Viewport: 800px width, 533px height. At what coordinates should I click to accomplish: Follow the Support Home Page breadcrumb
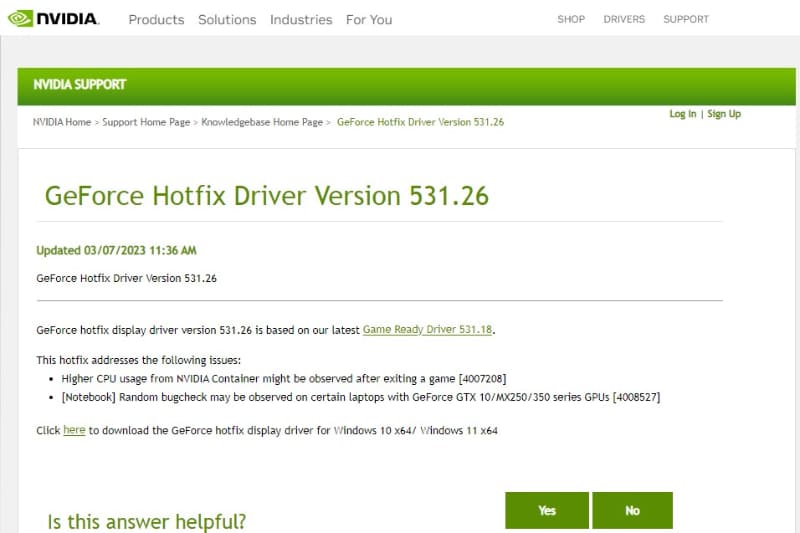[146, 122]
